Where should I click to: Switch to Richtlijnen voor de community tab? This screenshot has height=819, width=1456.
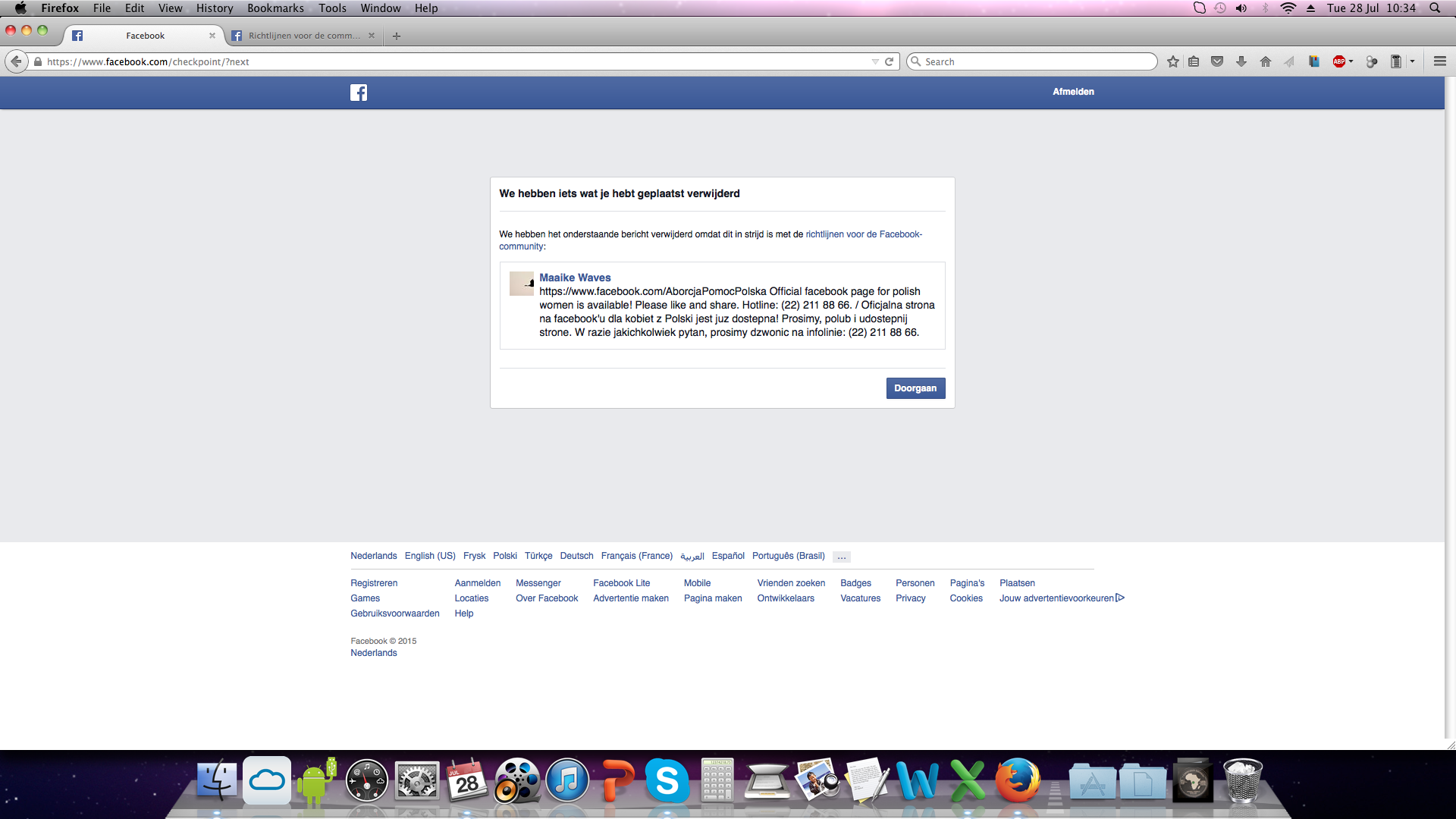pos(303,36)
